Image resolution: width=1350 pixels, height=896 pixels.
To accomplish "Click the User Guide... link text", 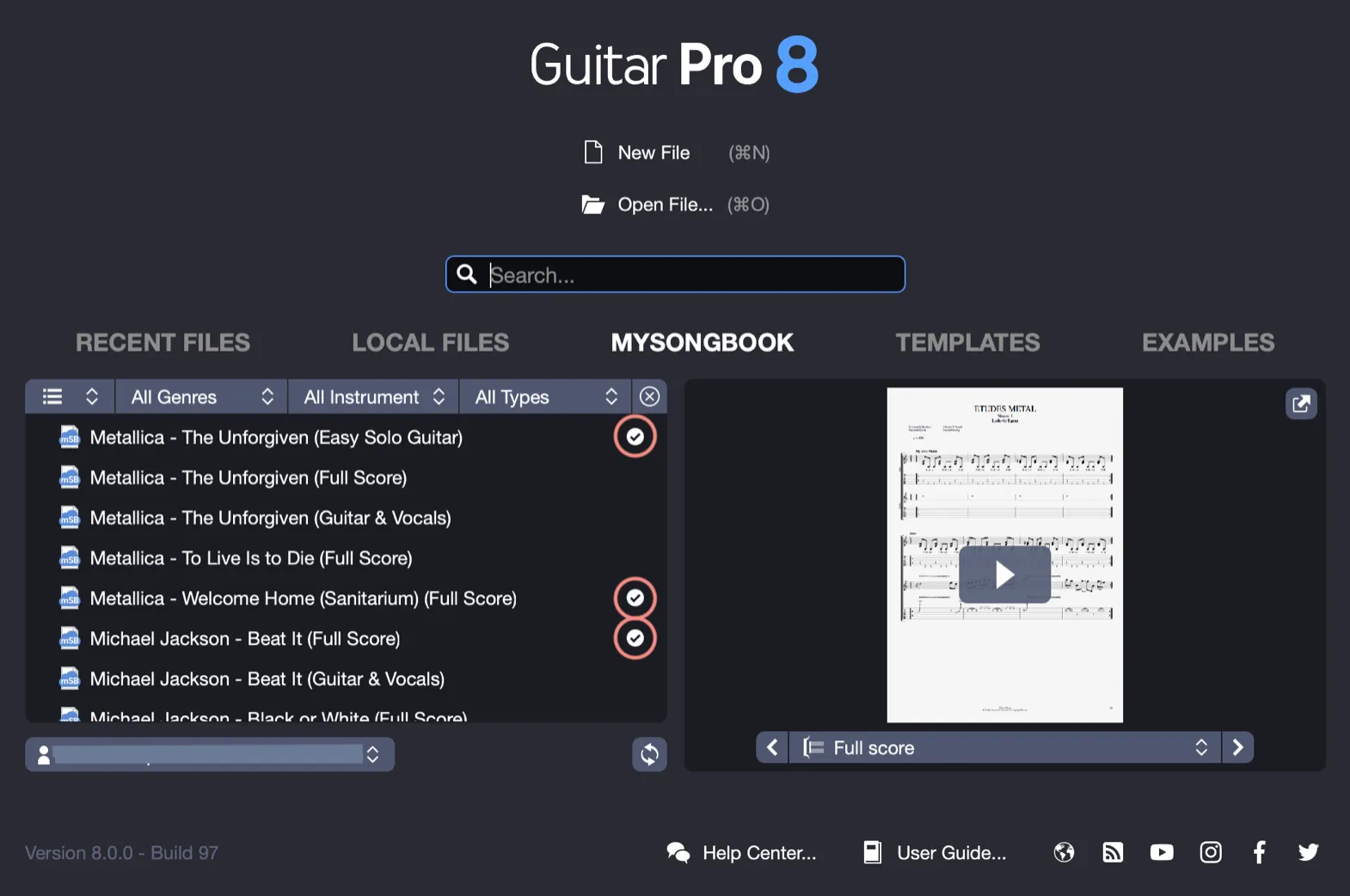I will click(x=951, y=853).
